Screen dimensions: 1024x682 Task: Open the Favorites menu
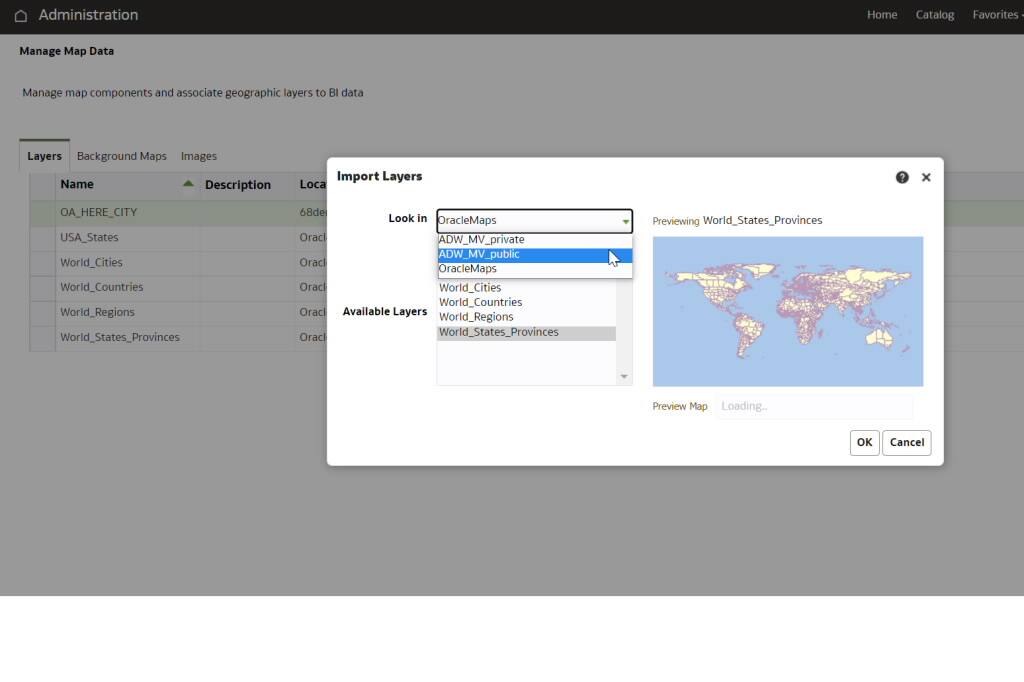(996, 15)
